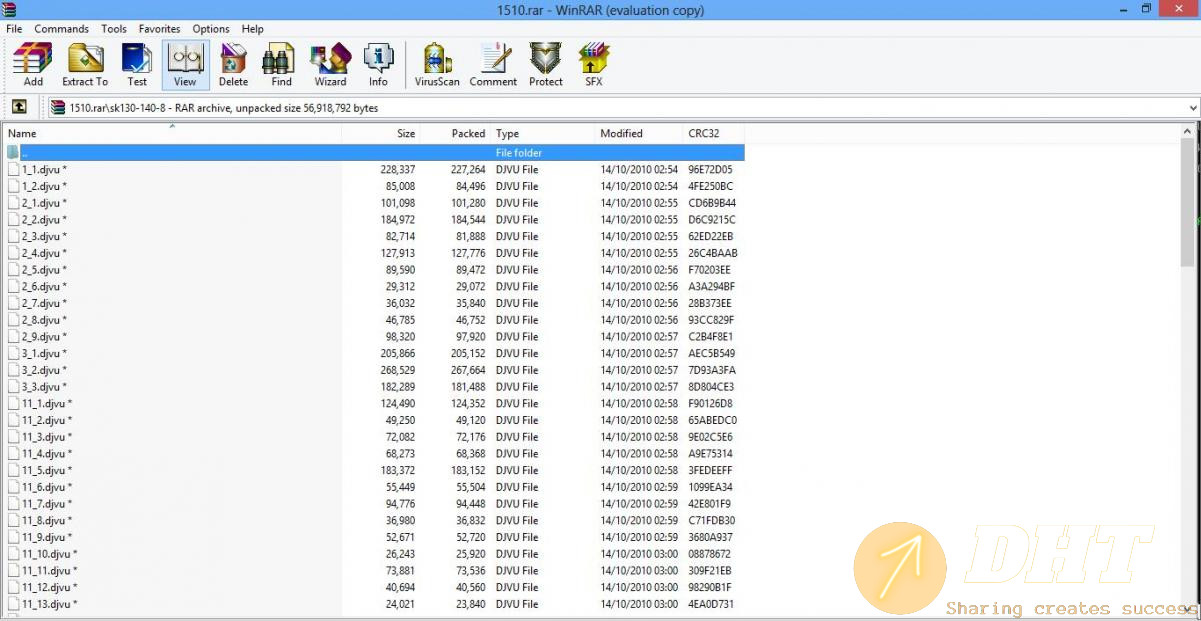
Task: Open the Commands menu
Action: [x=62, y=29]
